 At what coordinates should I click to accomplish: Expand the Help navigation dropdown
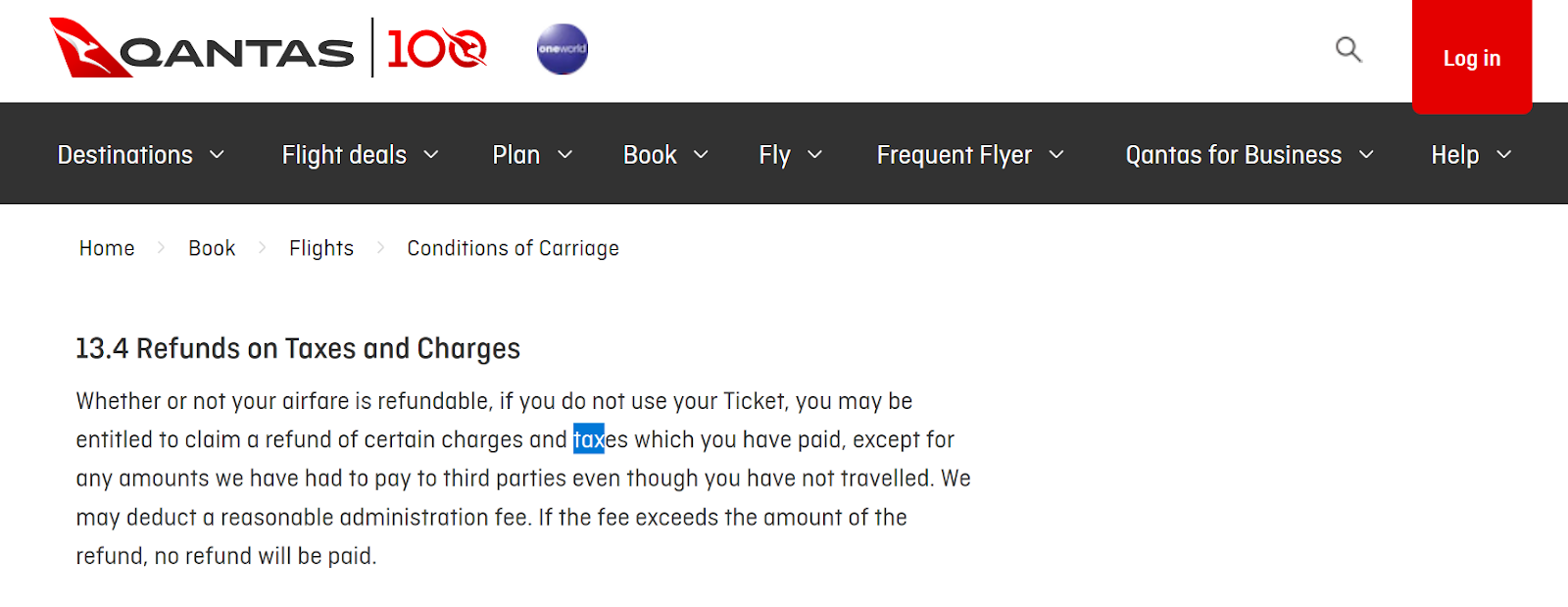click(1467, 154)
